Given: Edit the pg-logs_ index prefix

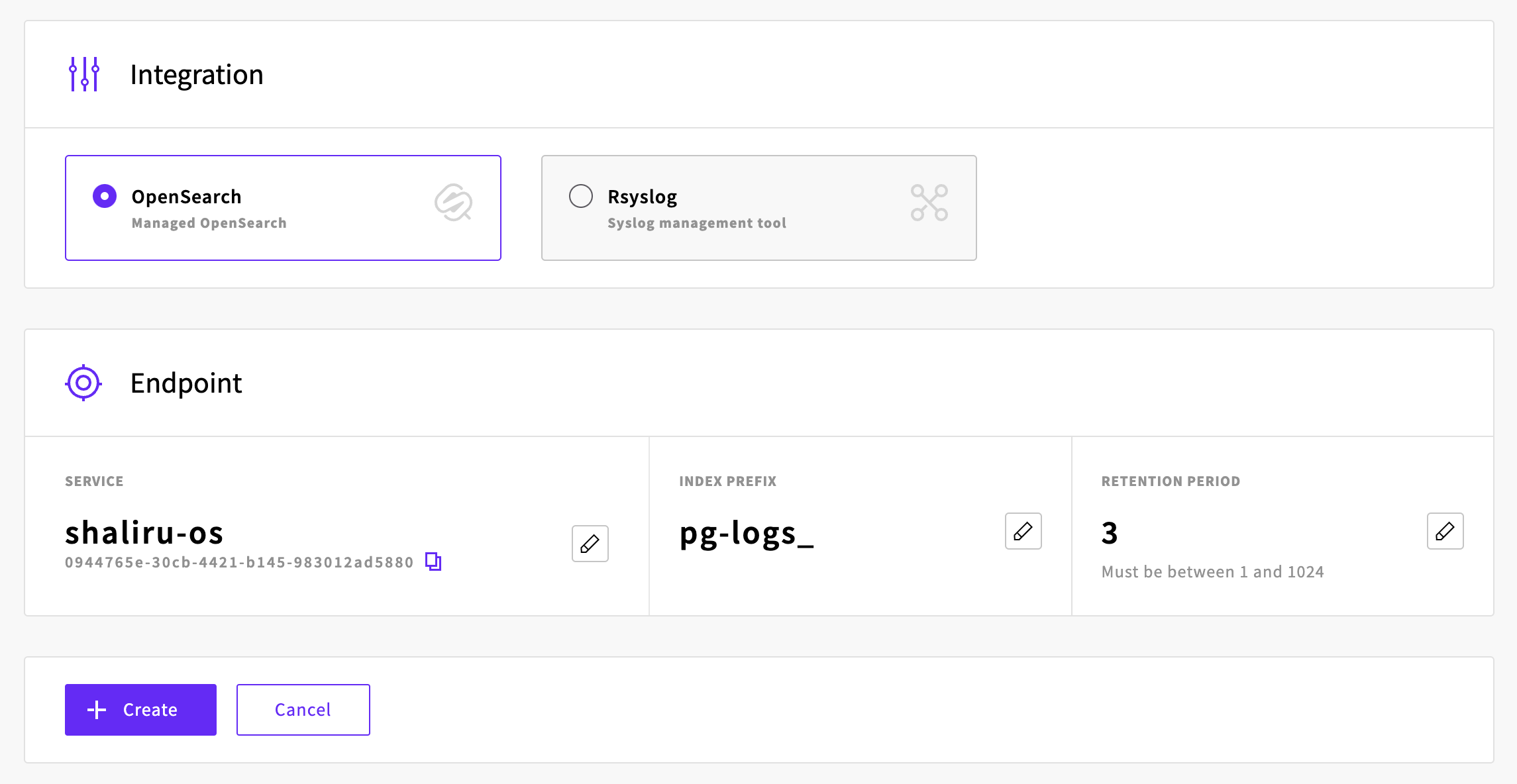Looking at the screenshot, I should click(x=1023, y=531).
